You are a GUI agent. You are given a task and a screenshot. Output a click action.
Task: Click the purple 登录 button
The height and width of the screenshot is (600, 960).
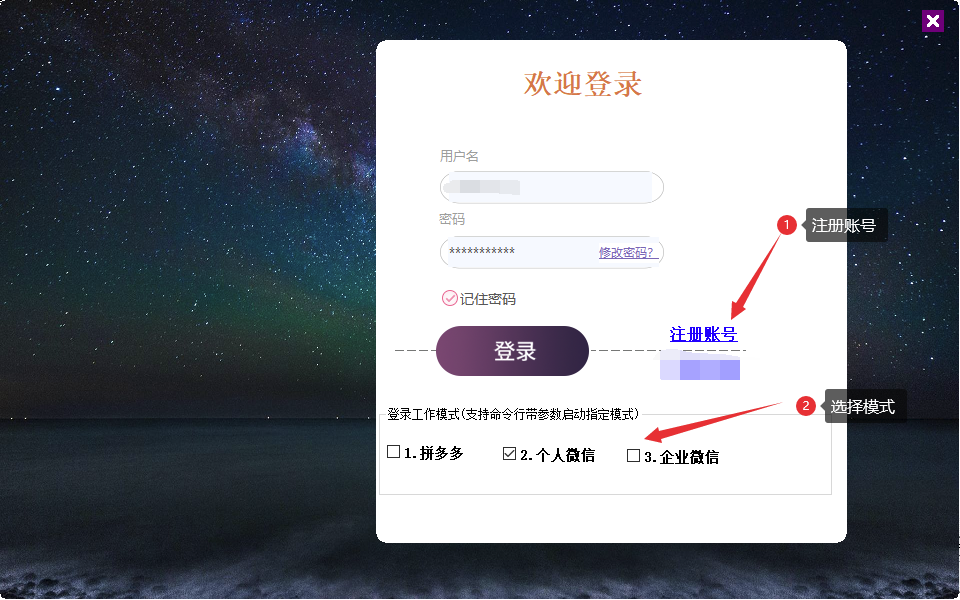(512, 351)
